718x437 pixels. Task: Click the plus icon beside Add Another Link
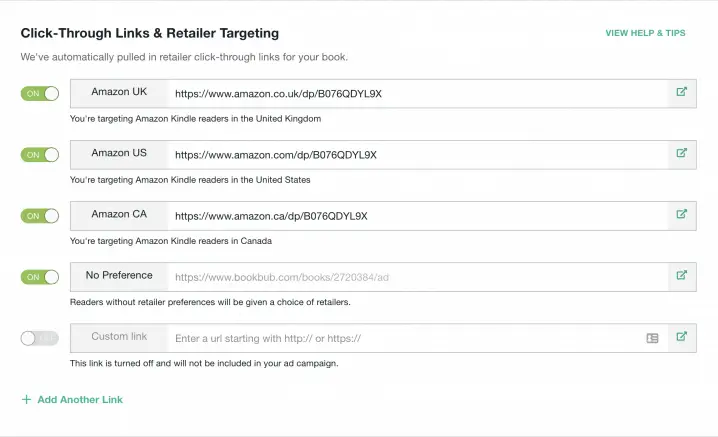(x=27, y=399)
